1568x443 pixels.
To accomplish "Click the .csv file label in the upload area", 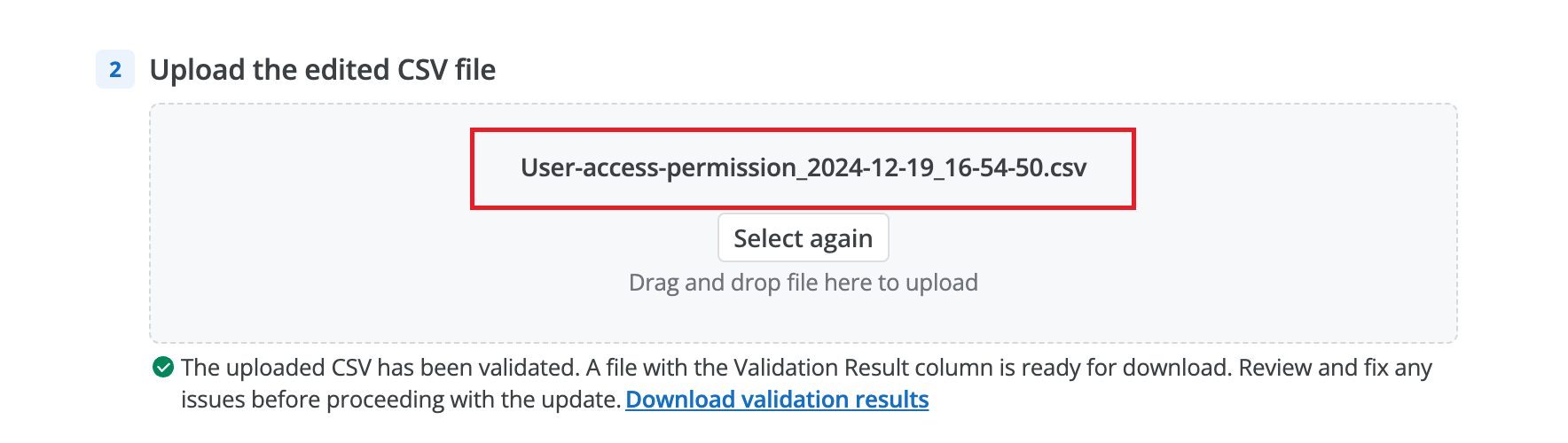I will (804, 167).
